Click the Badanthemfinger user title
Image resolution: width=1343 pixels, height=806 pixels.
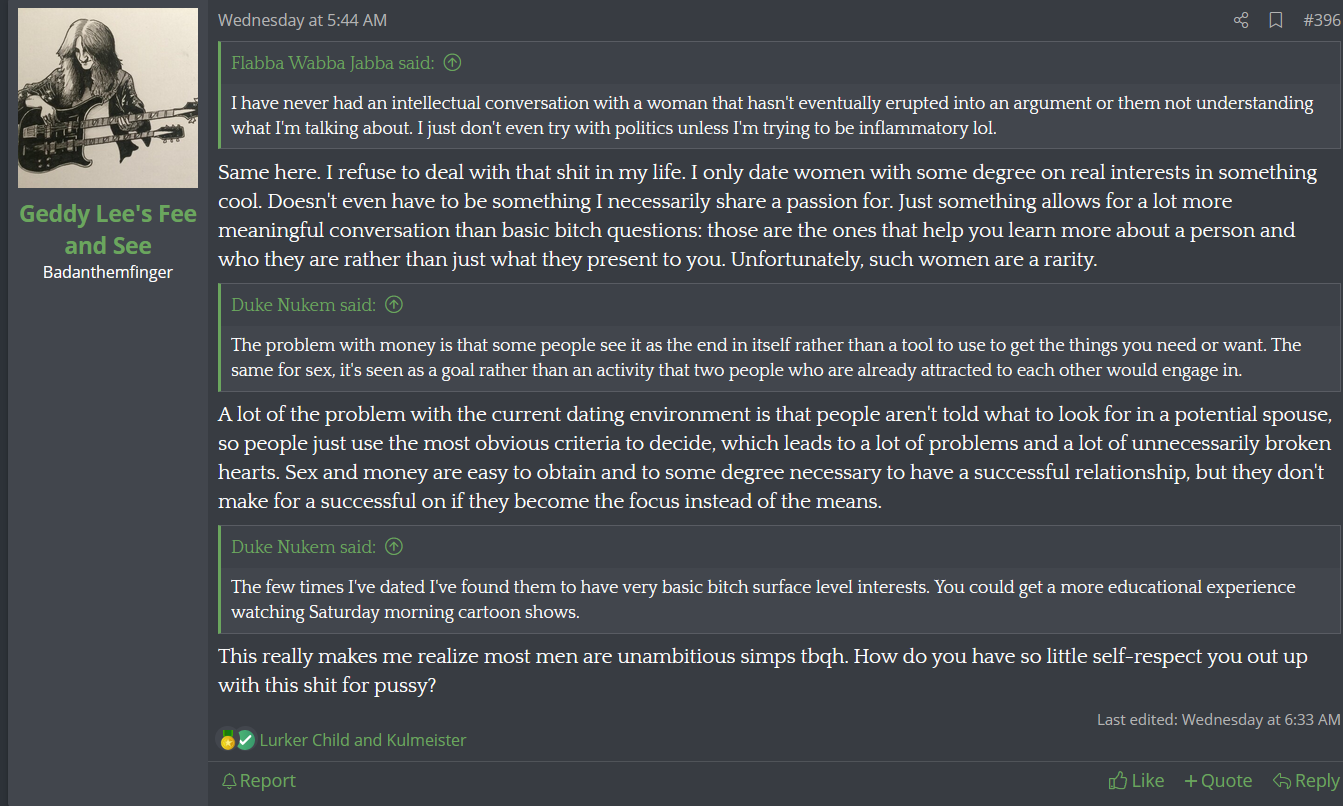[x=108, y=272]
